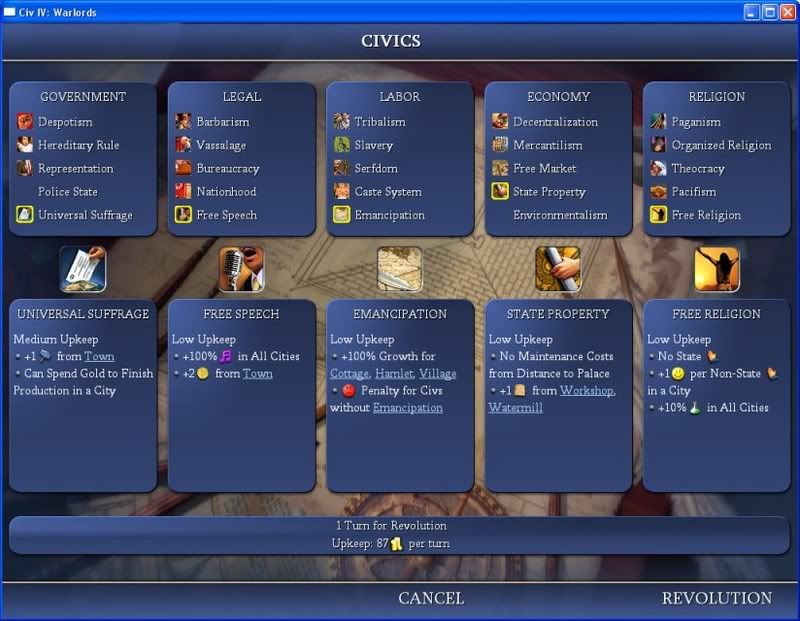Open the Cottage link in Emancipation panel

pyautogui.click(x=349, y=374)
